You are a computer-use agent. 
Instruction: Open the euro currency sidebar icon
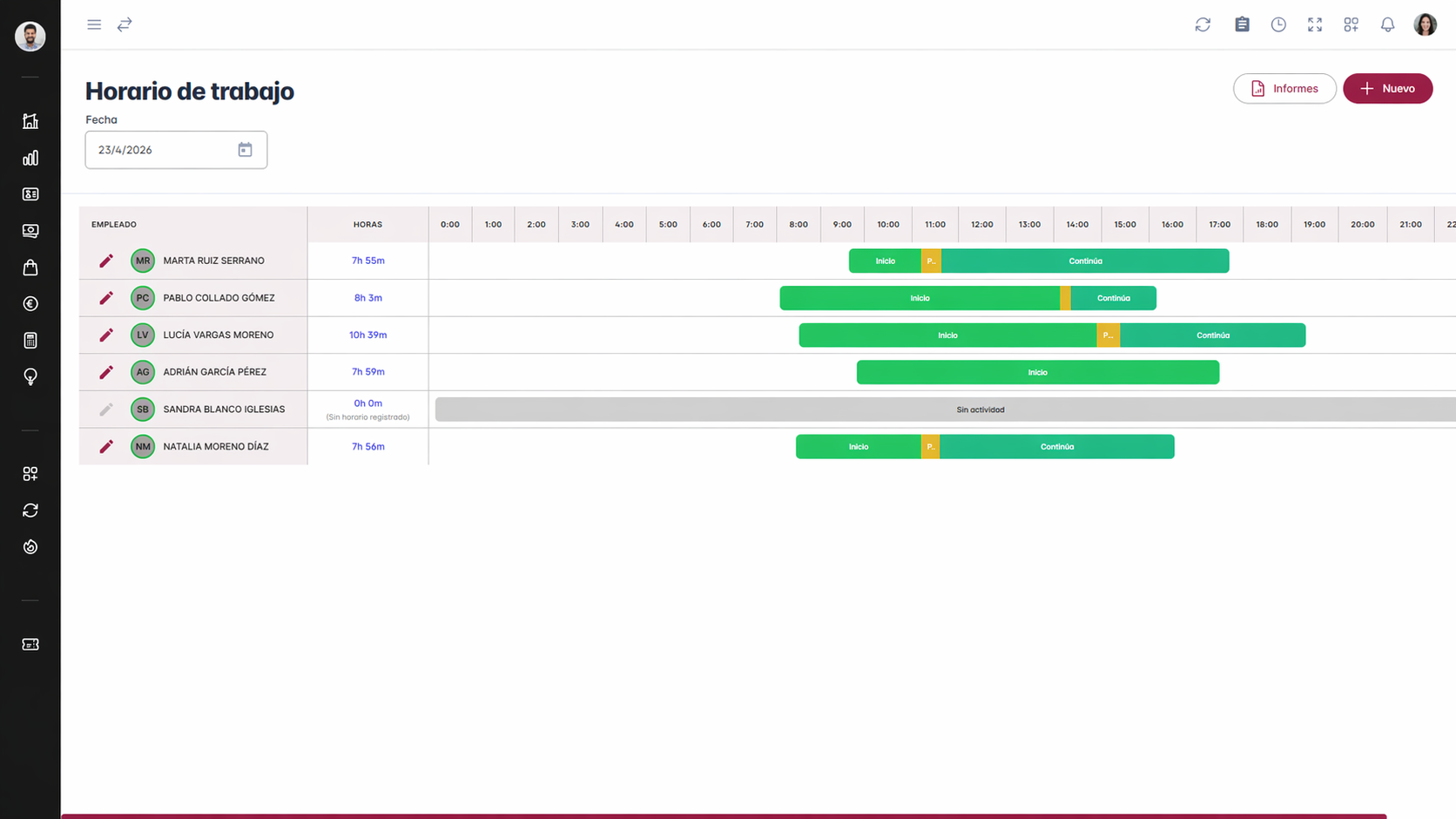point(30,304)
